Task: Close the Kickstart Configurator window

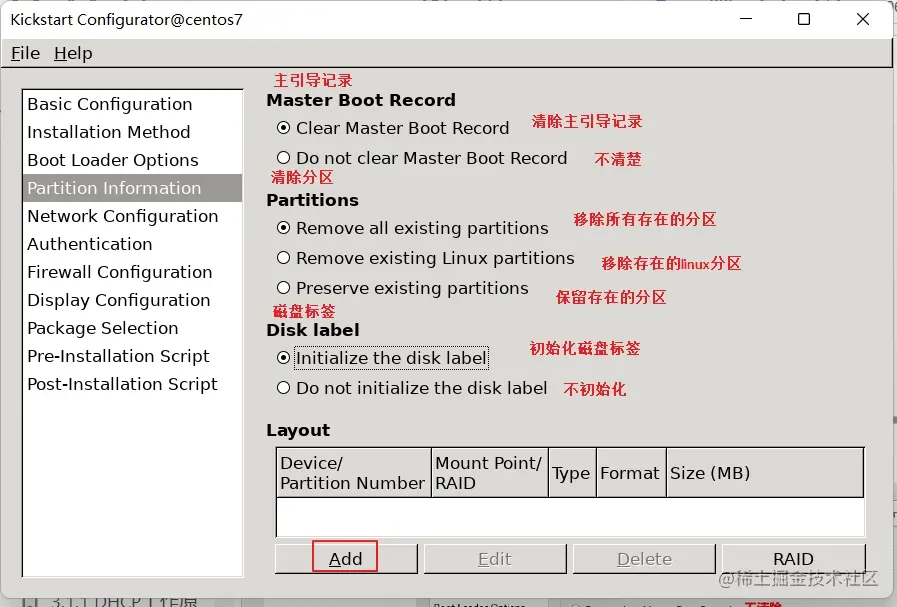Action: [x=863, y=19]
